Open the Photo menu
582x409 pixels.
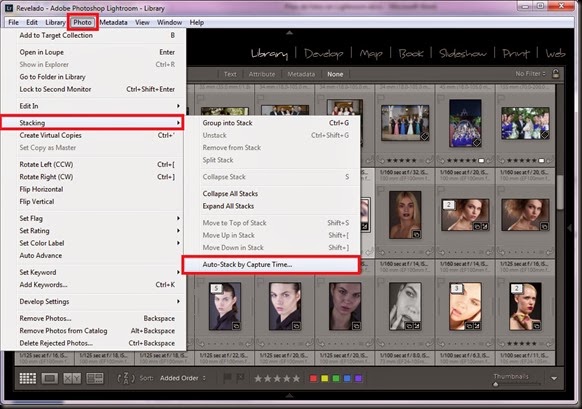pyautogui.click(x=82, y=22)
